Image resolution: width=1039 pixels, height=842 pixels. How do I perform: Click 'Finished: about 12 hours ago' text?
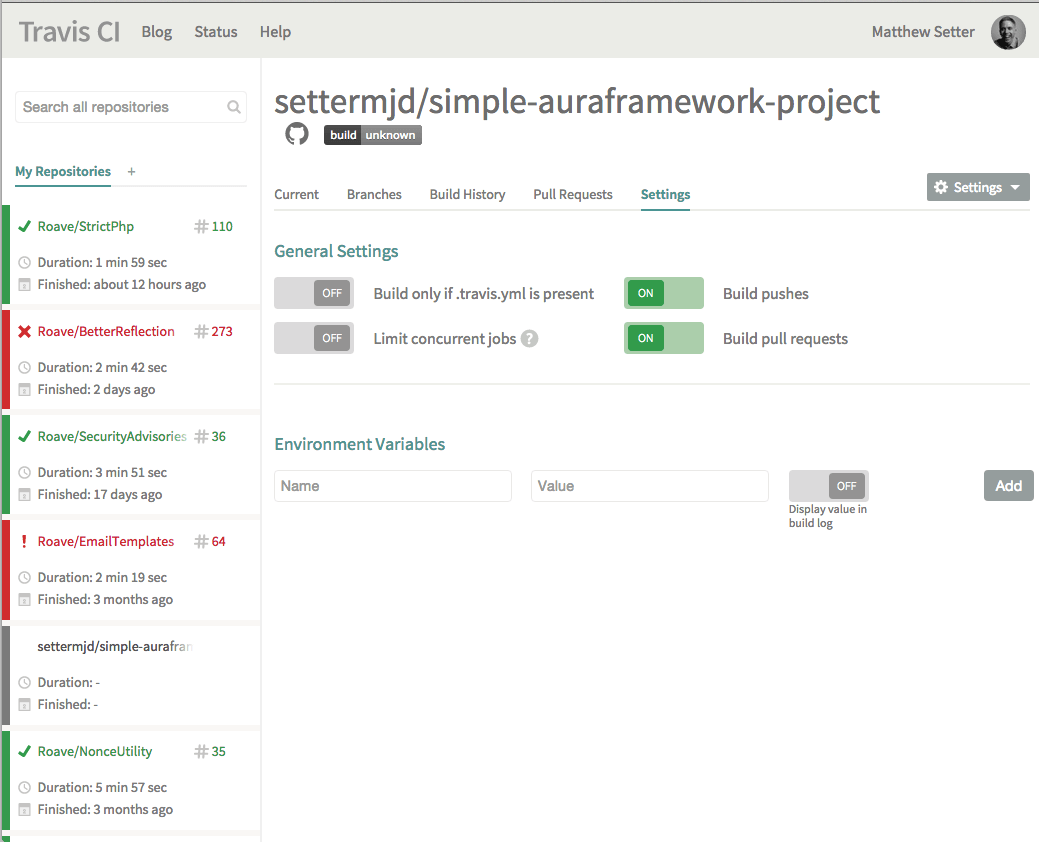[x=121, y=285]
